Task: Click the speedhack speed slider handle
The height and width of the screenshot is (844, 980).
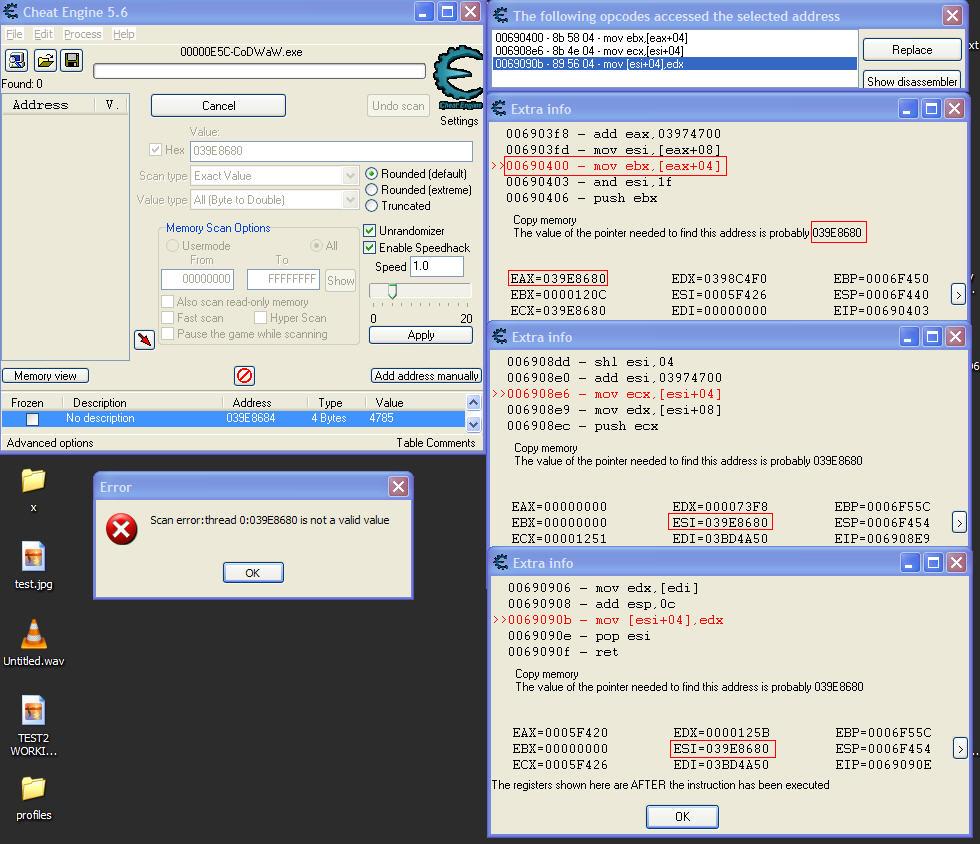Action: point(392,291)
